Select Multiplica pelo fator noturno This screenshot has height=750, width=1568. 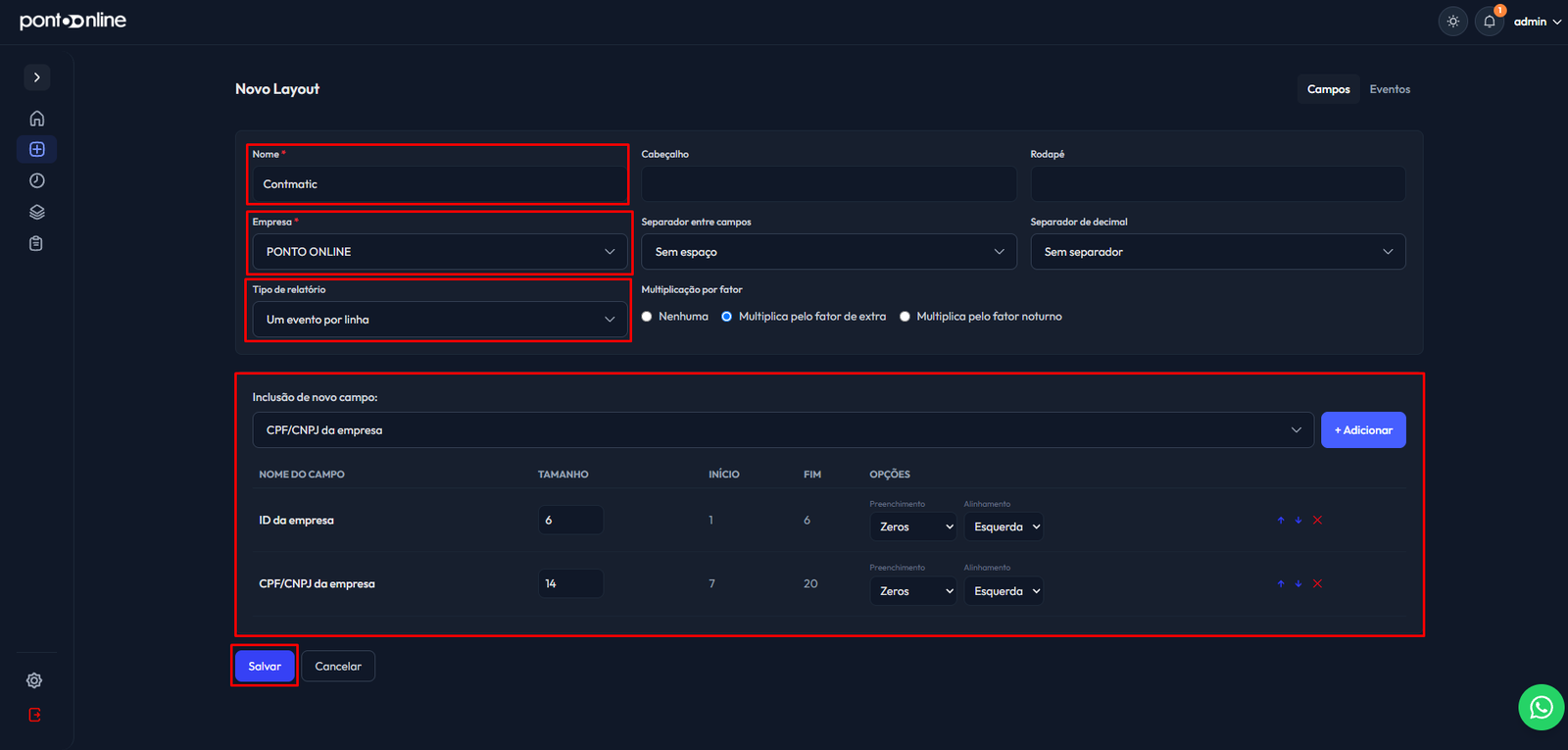(x=905, y=317)
